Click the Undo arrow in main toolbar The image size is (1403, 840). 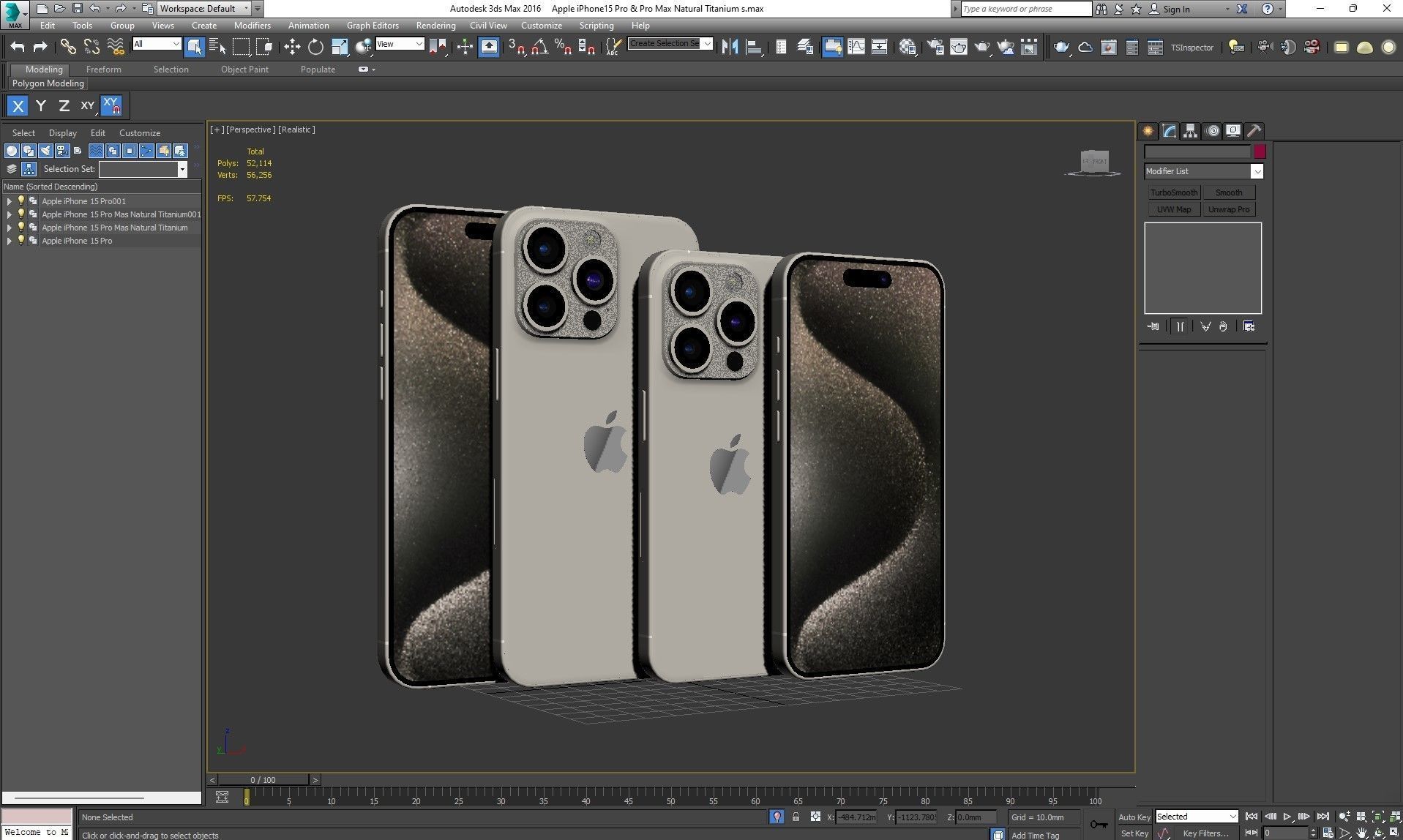(x=18, y=47)
